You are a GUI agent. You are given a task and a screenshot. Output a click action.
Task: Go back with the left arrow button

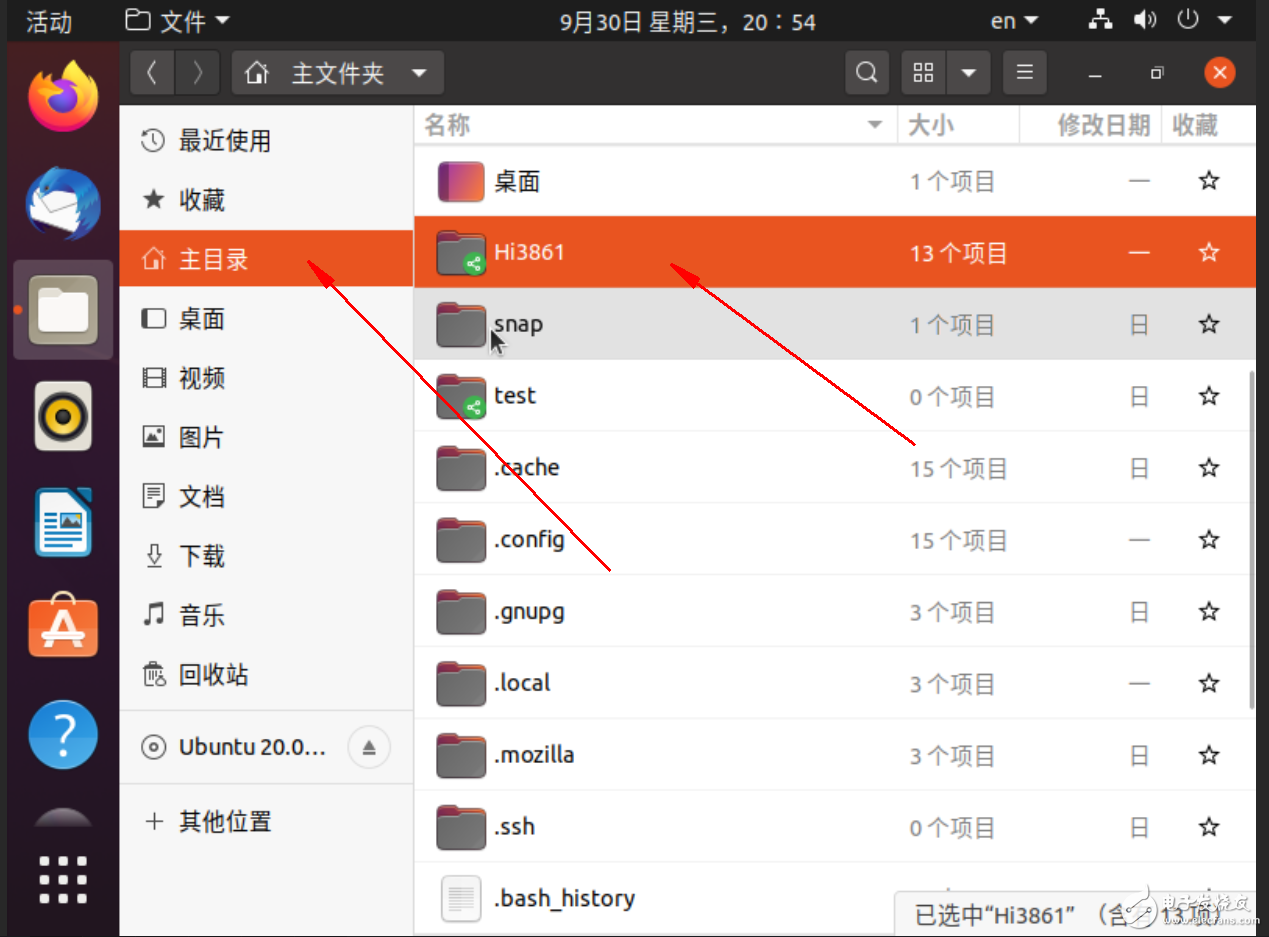point(152,73)
